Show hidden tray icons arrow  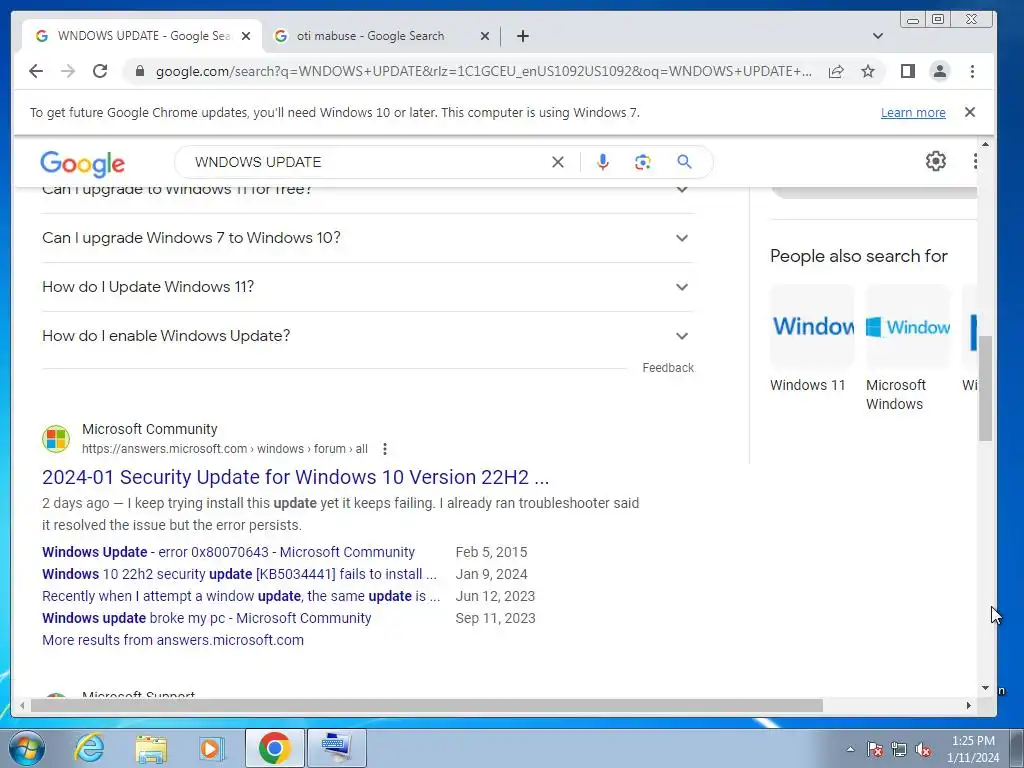click(850, 749)
